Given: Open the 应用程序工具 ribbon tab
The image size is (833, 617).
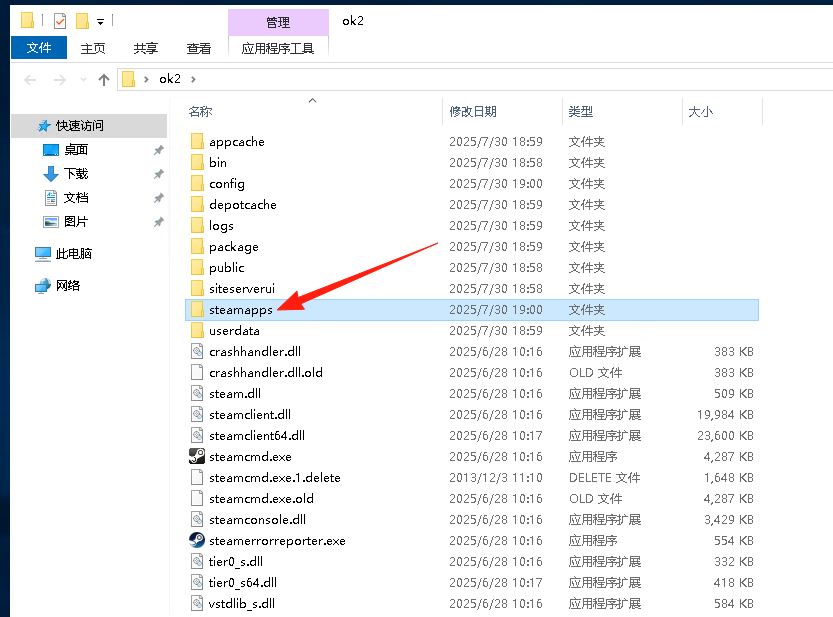Looking at the screenshot, I should pos(278,48).
